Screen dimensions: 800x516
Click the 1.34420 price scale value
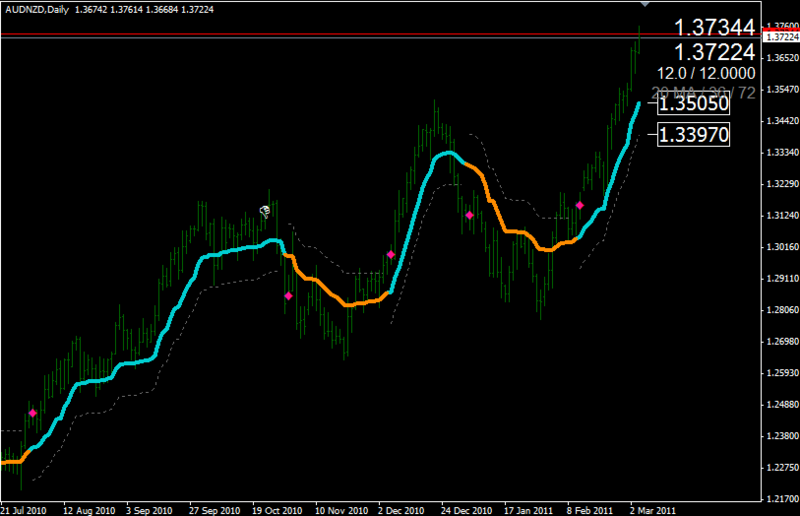(783, 121)
